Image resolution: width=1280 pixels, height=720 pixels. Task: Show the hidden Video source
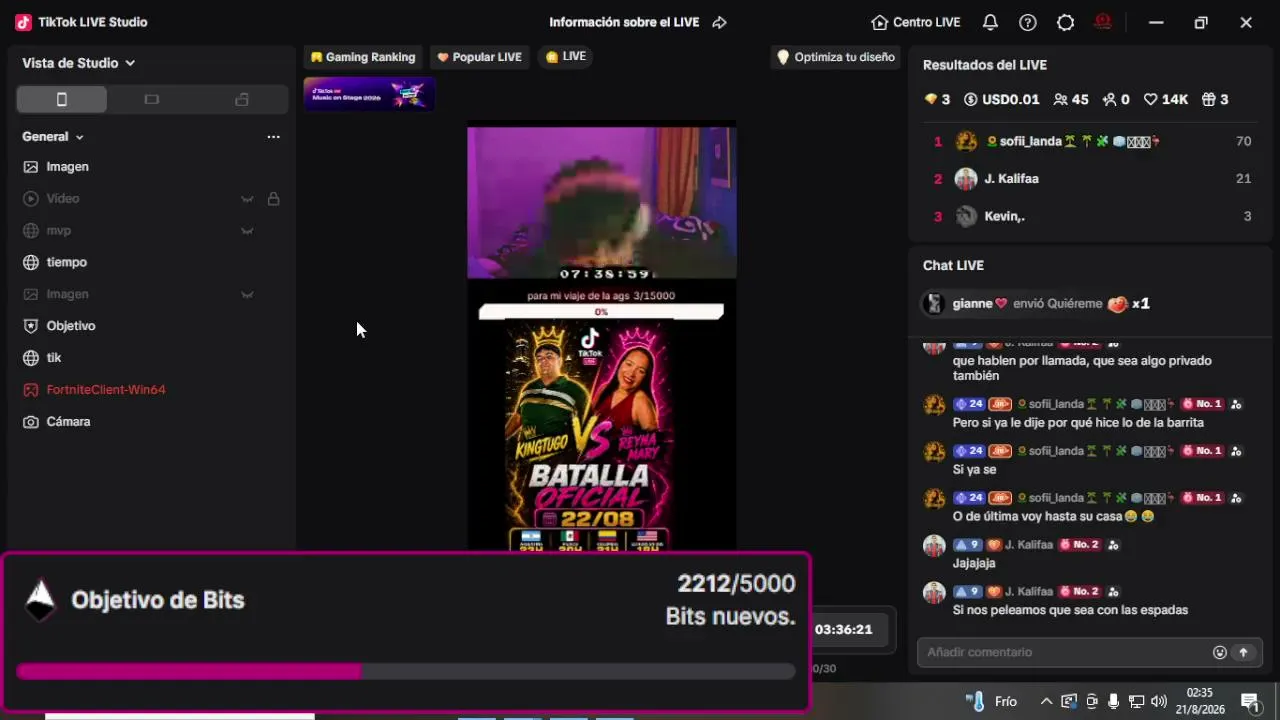247,199
